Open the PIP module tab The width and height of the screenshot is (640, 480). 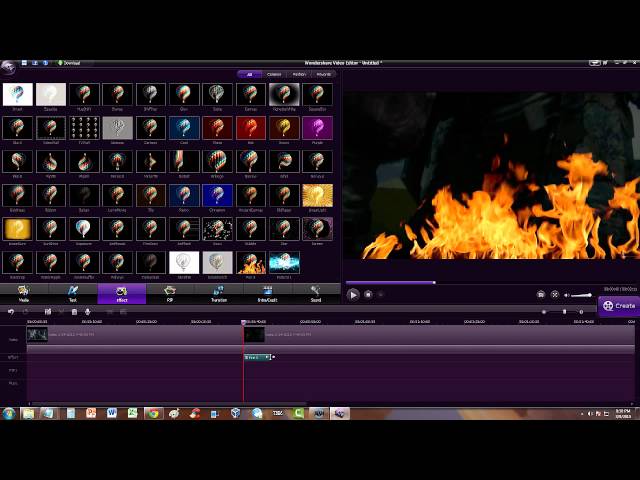[170, 294]
